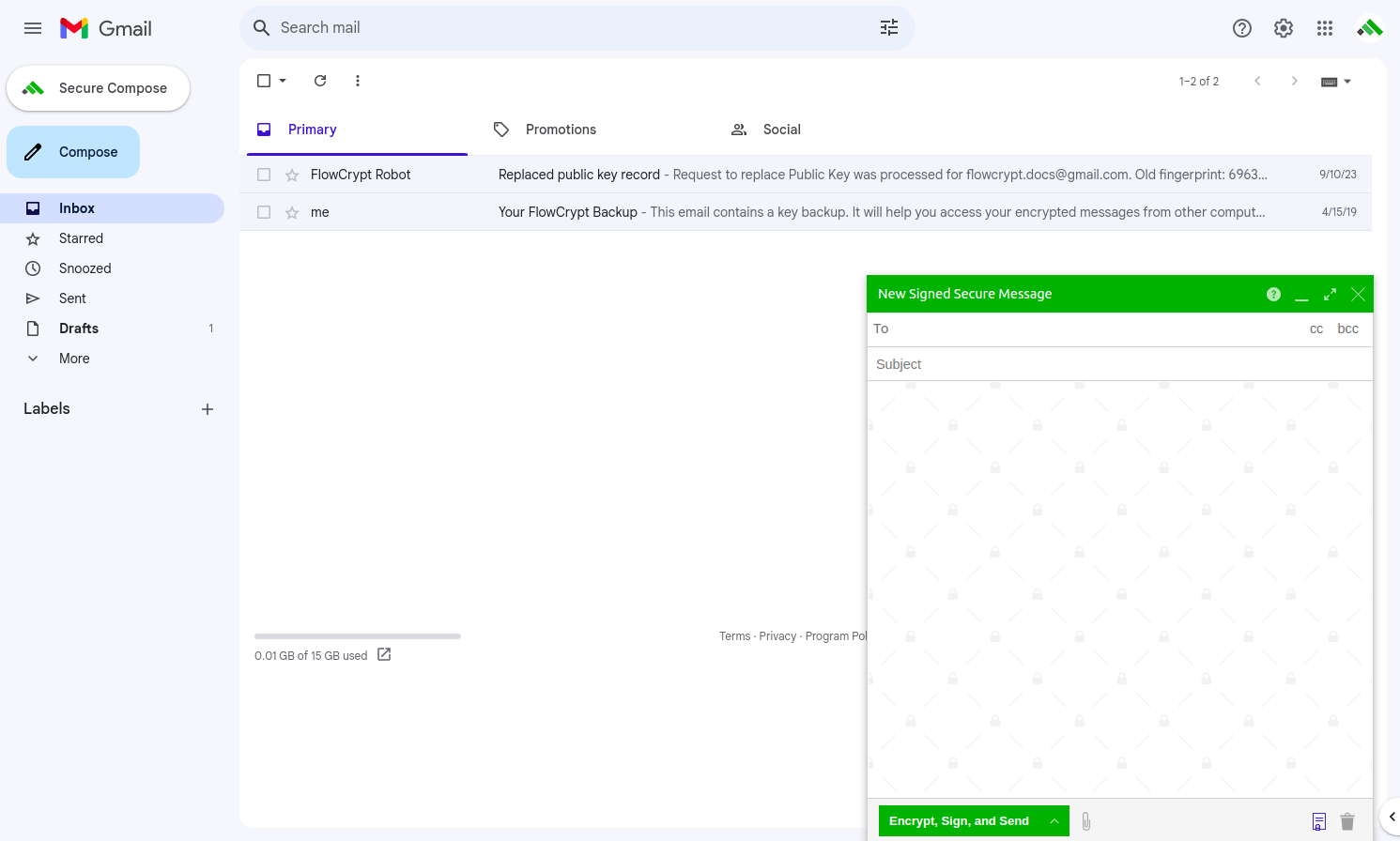The image size is (1400, 841).
Task: Open the Drafts folder
Action: tap(113, 329)
